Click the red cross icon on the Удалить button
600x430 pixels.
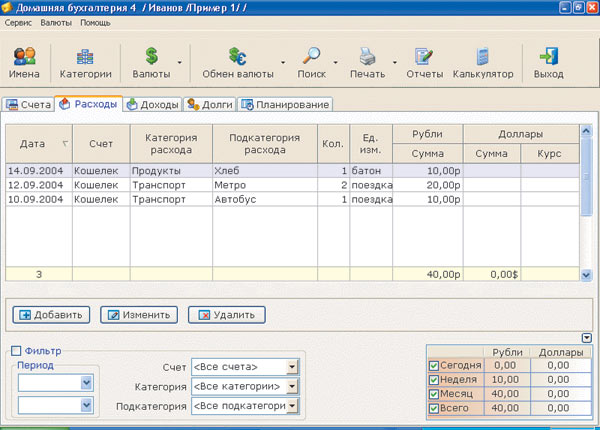[x=204, y=315]
